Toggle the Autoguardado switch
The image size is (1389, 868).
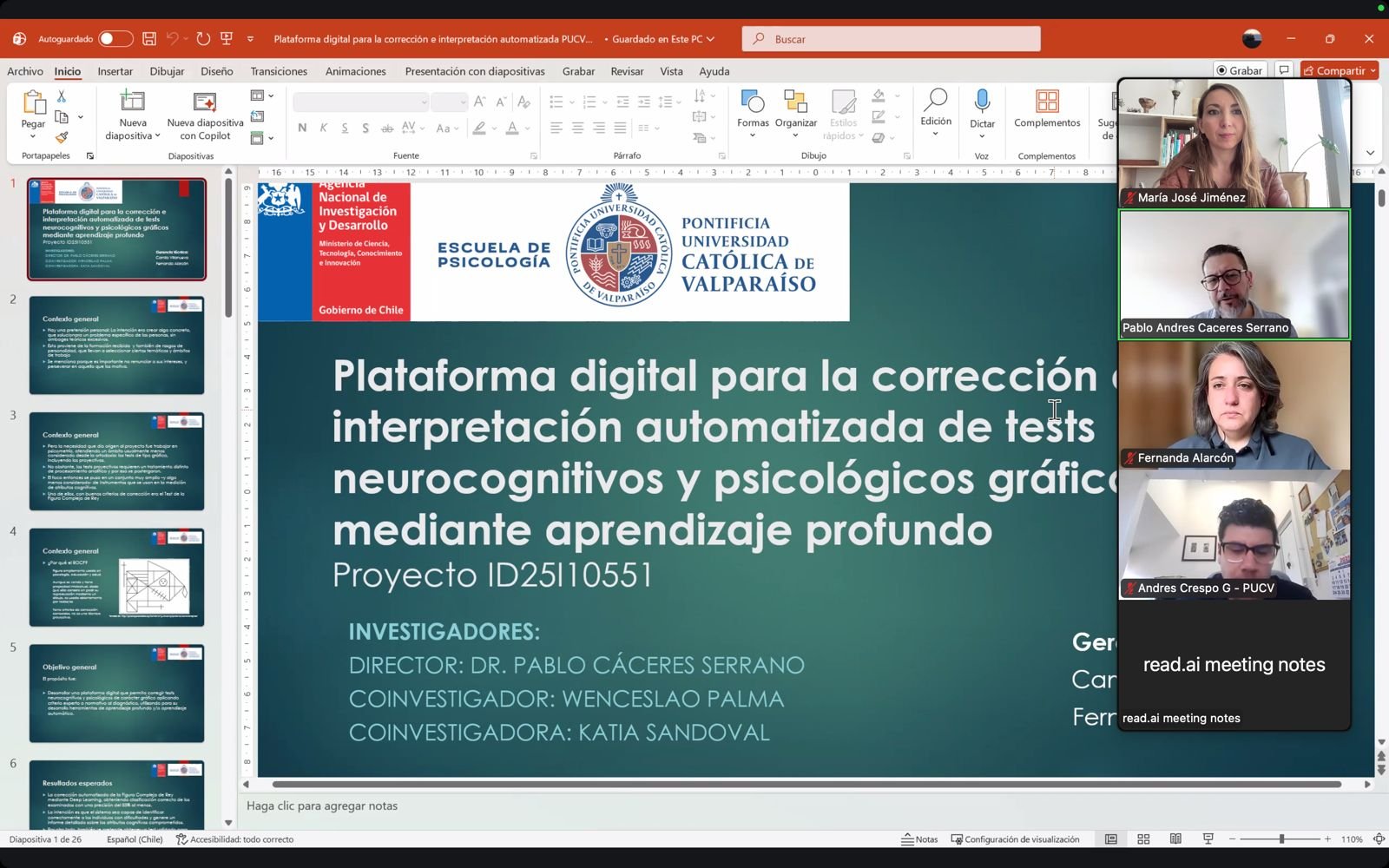tap(115, 39)
